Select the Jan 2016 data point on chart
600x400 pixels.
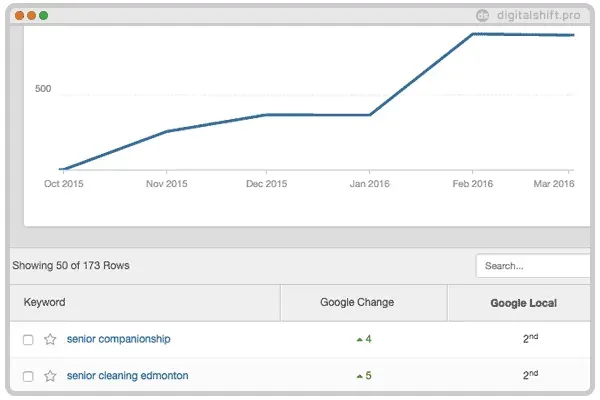point(370,115)
